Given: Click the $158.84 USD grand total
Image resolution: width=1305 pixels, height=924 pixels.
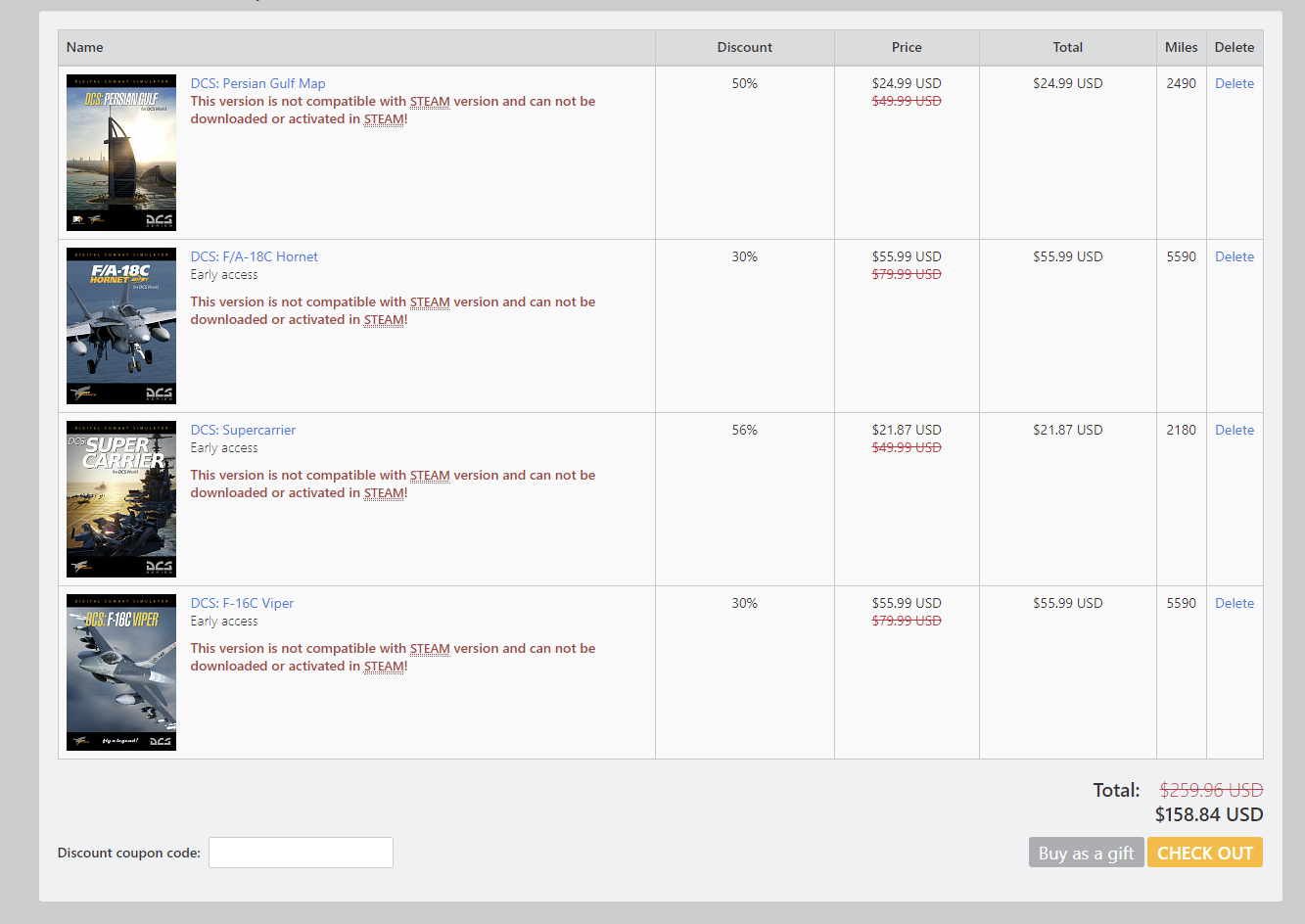Looking at the screenshot, I should pyautogui.click(x=1209, y=814).
